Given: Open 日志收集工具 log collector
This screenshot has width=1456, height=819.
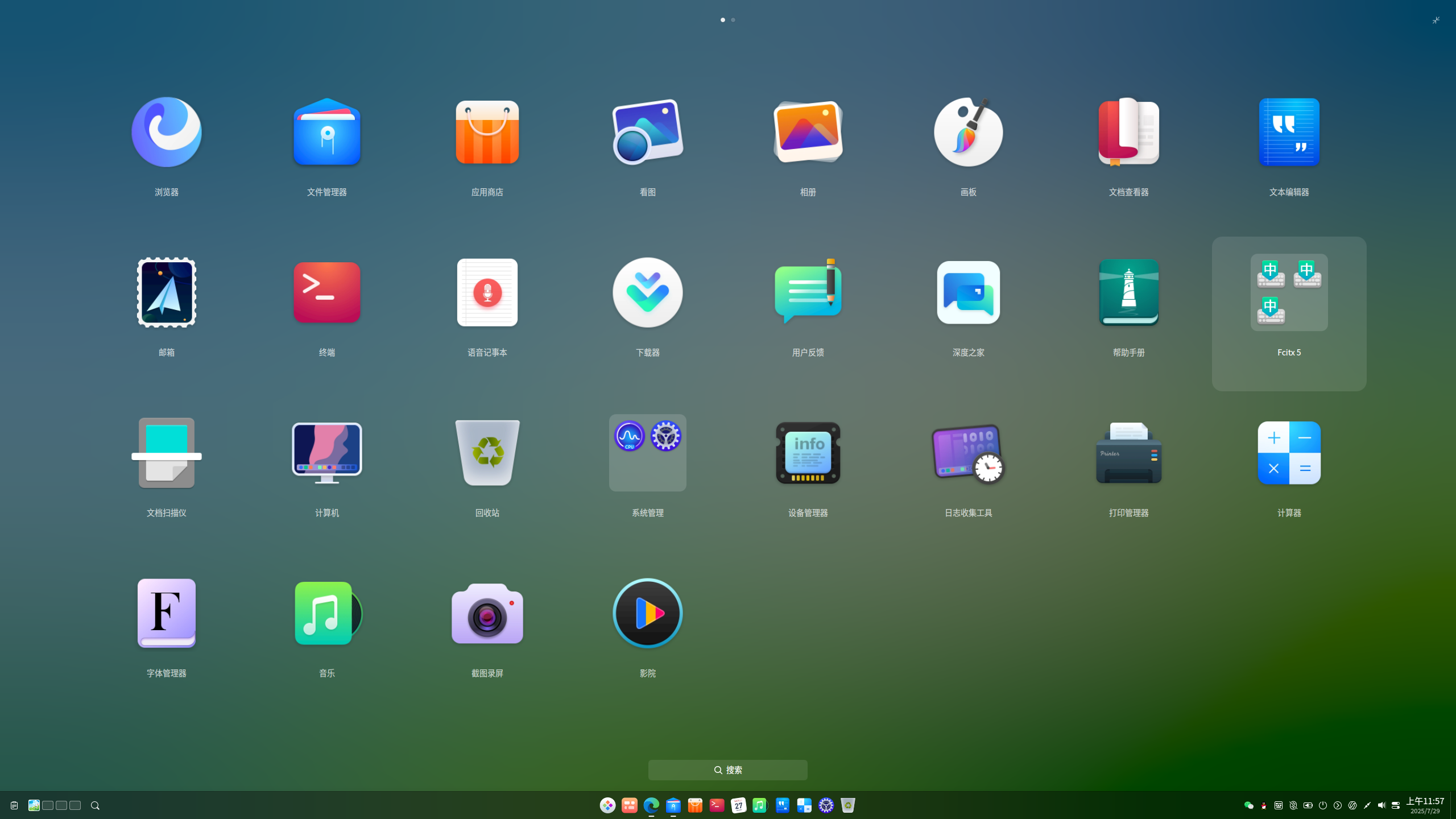Looking at the screenshot, I should pyautogui.click(x=968, y=453).
